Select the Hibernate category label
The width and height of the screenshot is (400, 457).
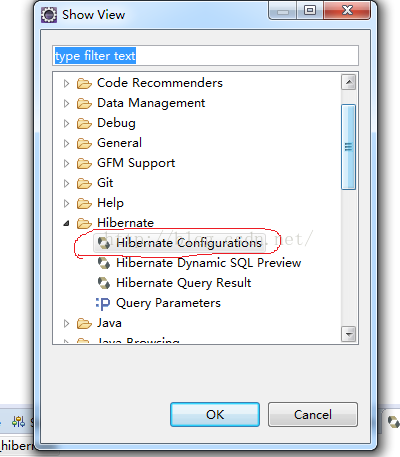click(125, 223)
